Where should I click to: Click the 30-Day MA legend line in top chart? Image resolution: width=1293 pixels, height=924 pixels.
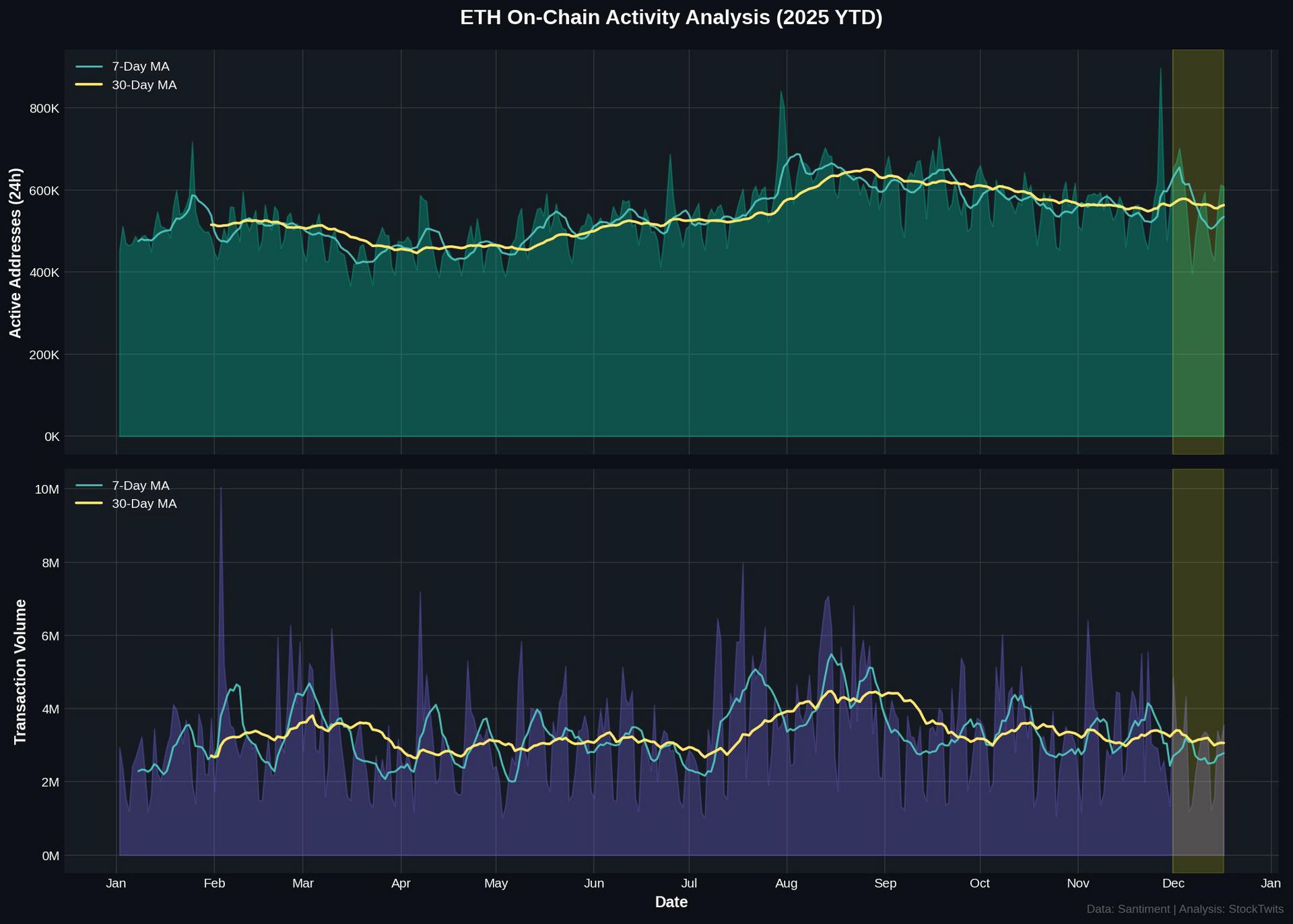point(89,85)
